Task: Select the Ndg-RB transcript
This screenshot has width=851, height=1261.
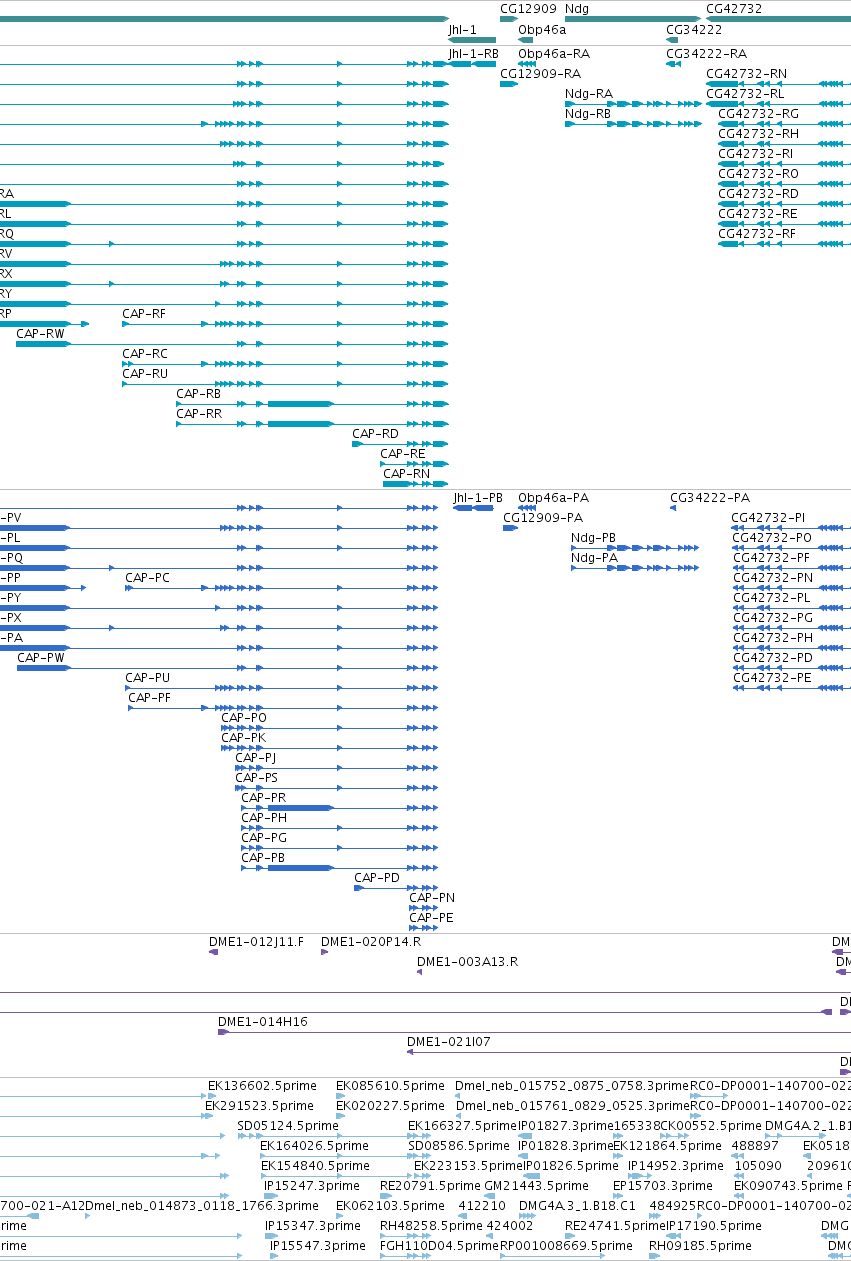Action: (633, 124)
